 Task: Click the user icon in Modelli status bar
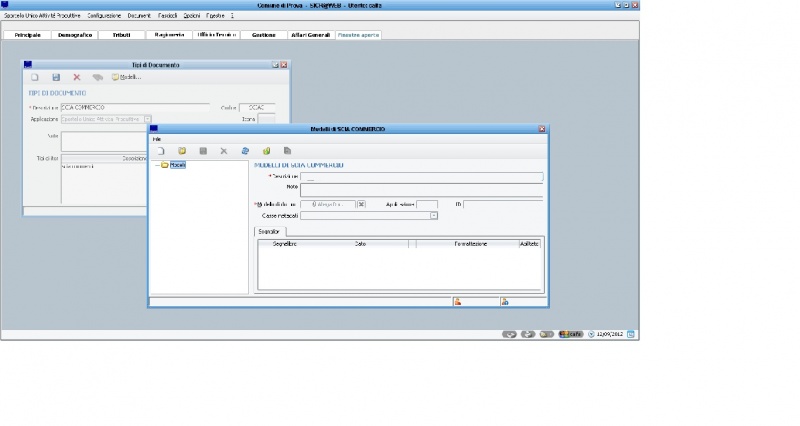click(x=458, y=300)
